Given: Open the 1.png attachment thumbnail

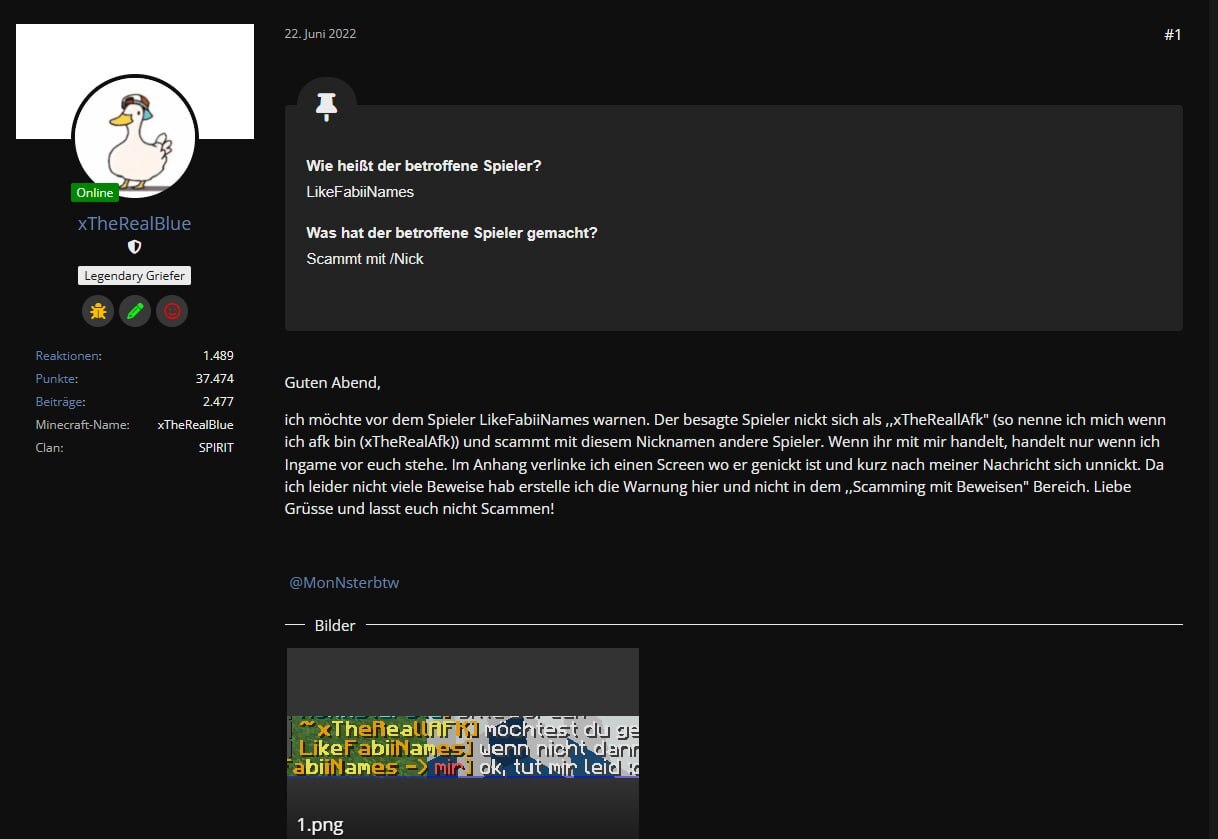Looking at the screenshot, I should pos(463,743).
